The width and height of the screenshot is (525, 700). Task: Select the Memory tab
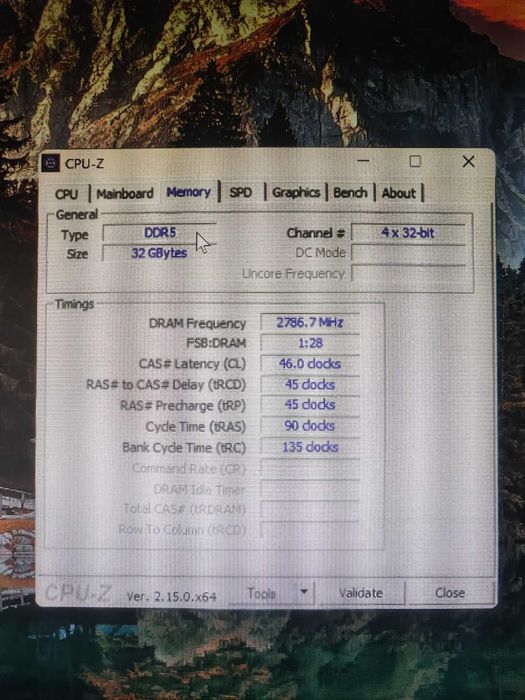pos(189,192)
